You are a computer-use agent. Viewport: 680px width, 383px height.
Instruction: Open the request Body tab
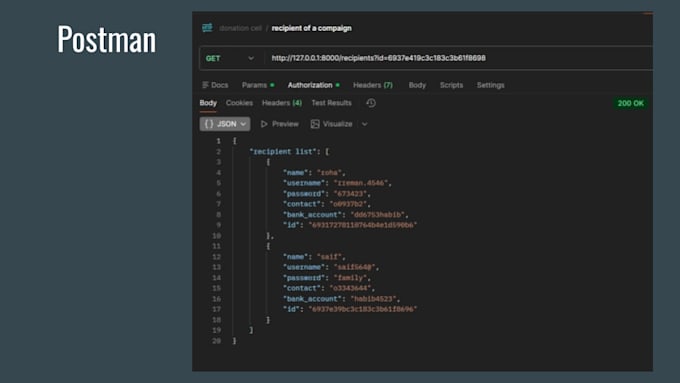417,85
